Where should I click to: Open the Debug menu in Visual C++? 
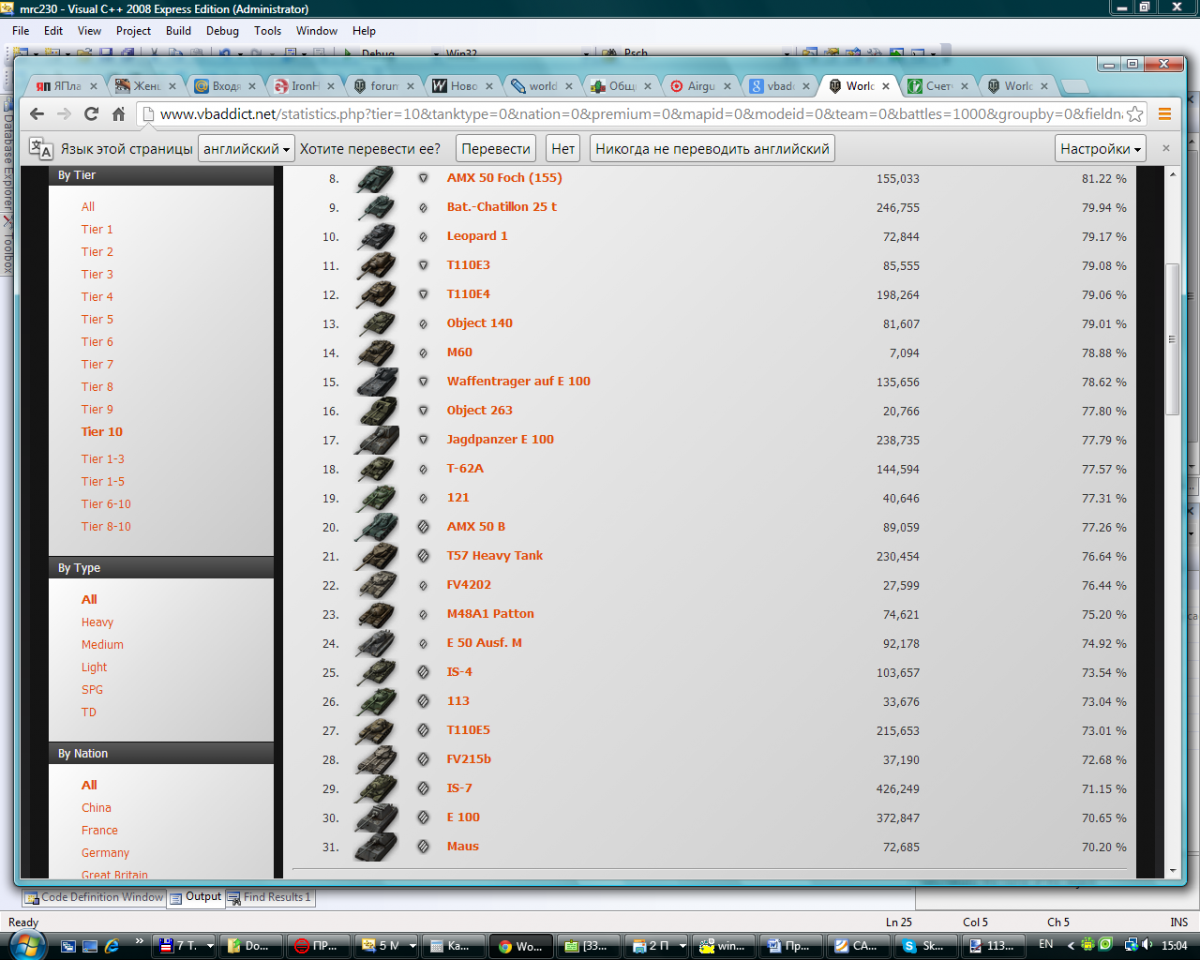tap(222, 31)
